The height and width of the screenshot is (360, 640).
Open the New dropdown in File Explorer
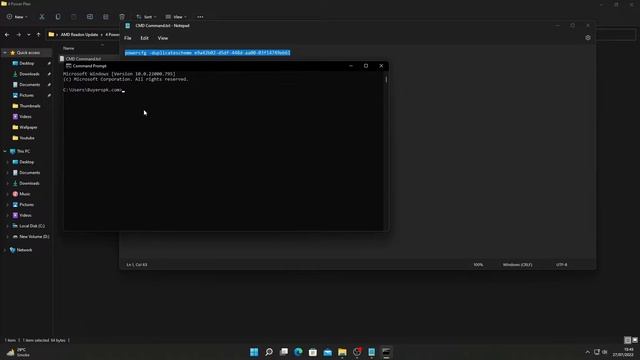(x=17, y=17)
